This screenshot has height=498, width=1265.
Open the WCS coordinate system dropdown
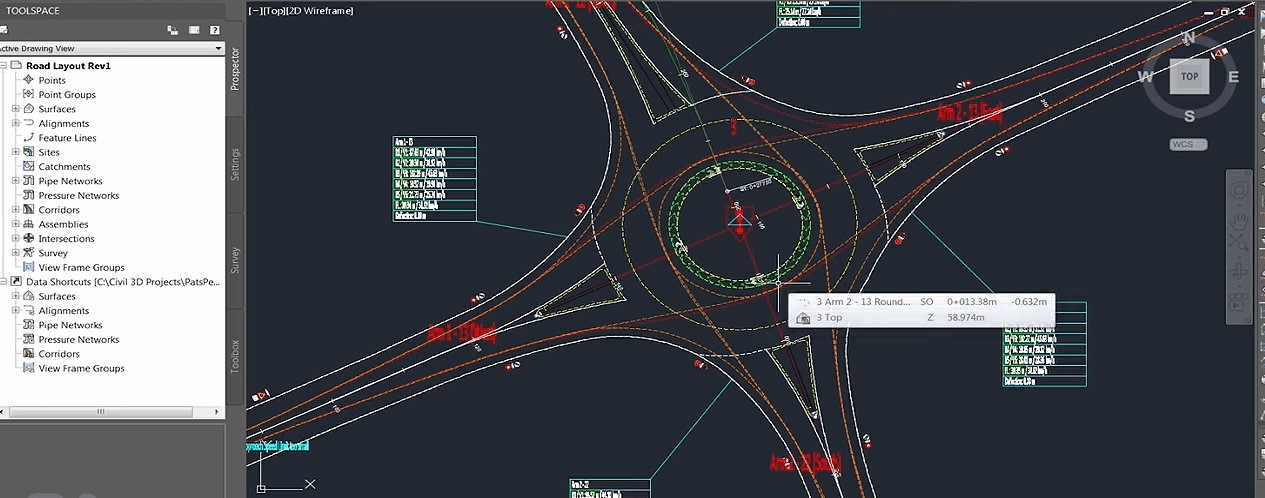point(1188,144)
